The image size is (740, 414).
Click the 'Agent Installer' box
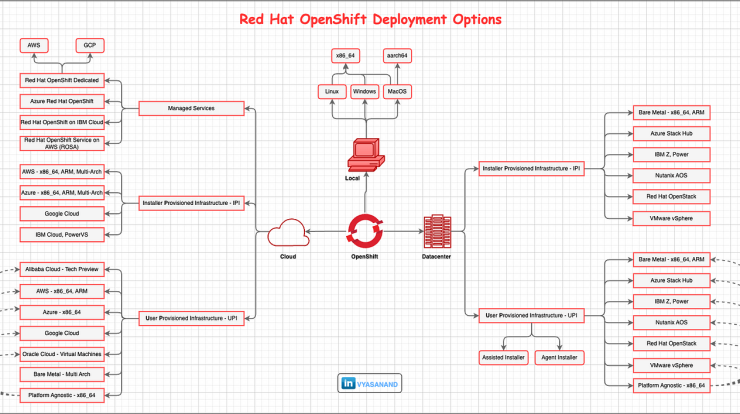[x=559, y=358]
